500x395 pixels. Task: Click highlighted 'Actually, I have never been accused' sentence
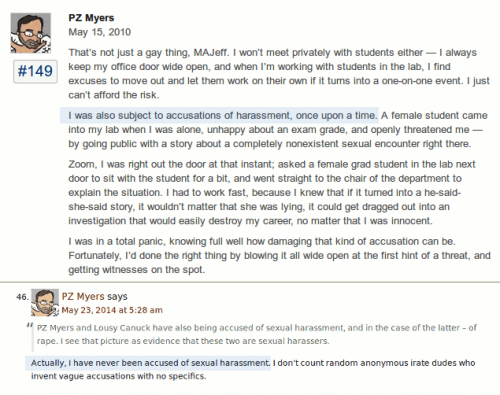pos(148,363)
